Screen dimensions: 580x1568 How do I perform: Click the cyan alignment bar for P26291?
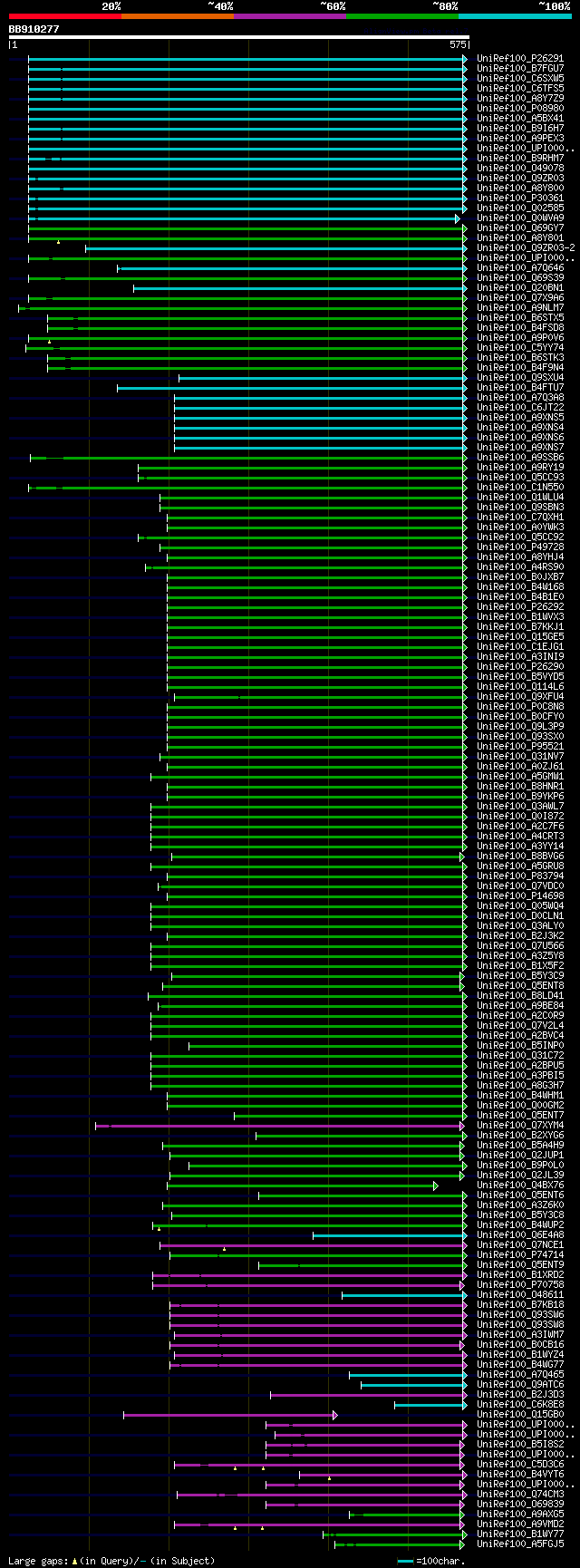coord(247,59)
